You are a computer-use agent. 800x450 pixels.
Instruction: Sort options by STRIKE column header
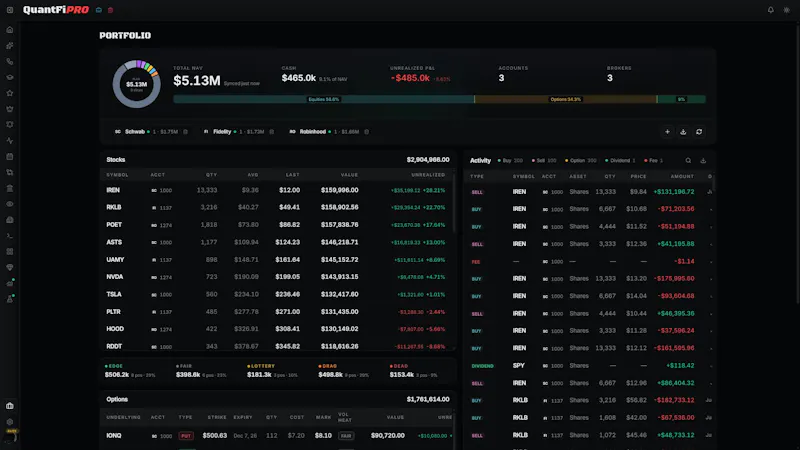pos(217,417)
